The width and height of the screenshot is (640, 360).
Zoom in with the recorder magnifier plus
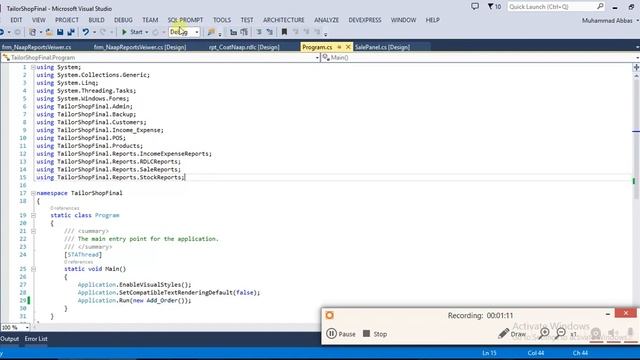pyautogui.click(x=544, y=333)
